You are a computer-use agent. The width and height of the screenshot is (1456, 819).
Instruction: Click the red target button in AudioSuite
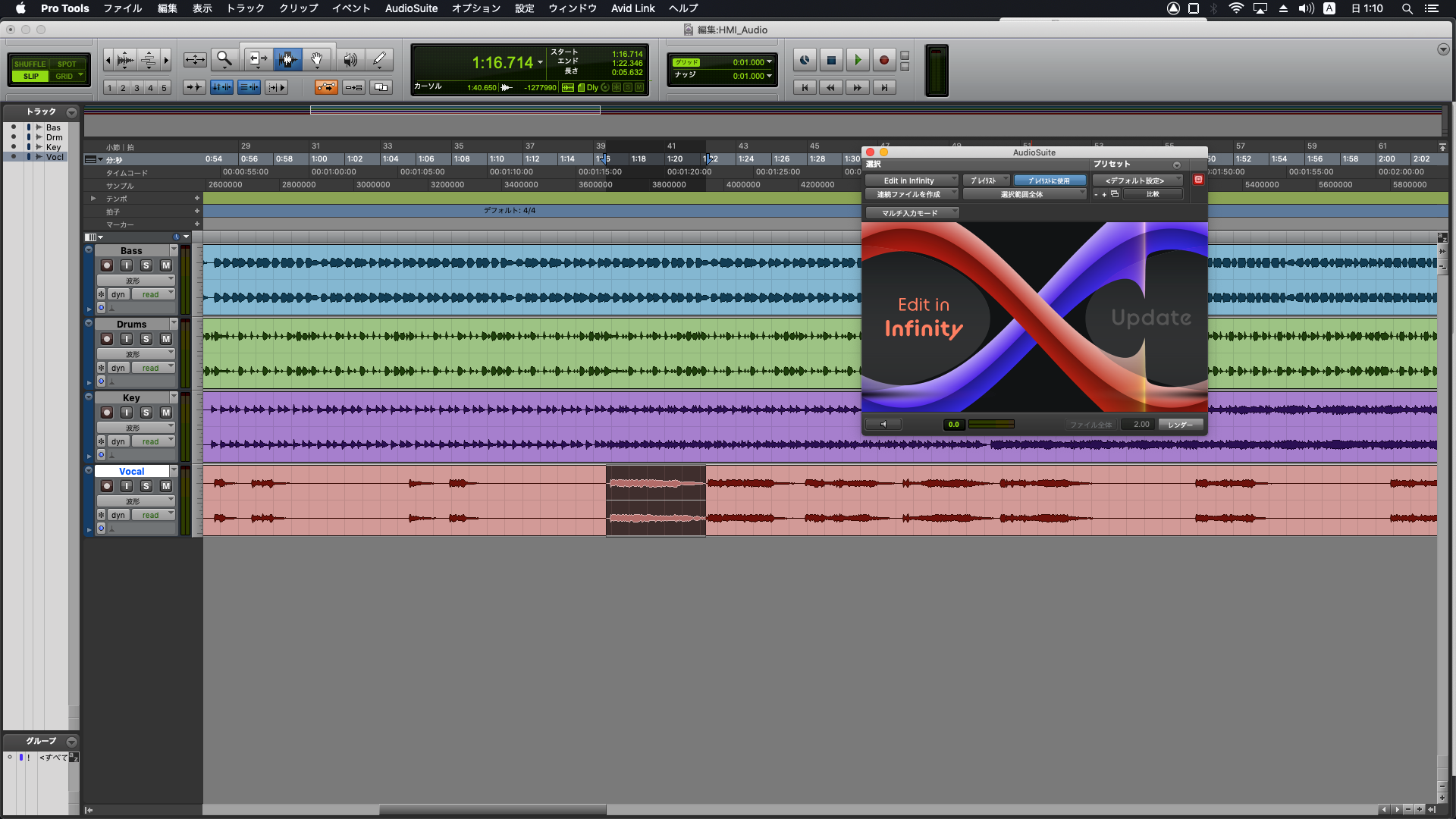pyautogui.click(x=1198, y=180)
